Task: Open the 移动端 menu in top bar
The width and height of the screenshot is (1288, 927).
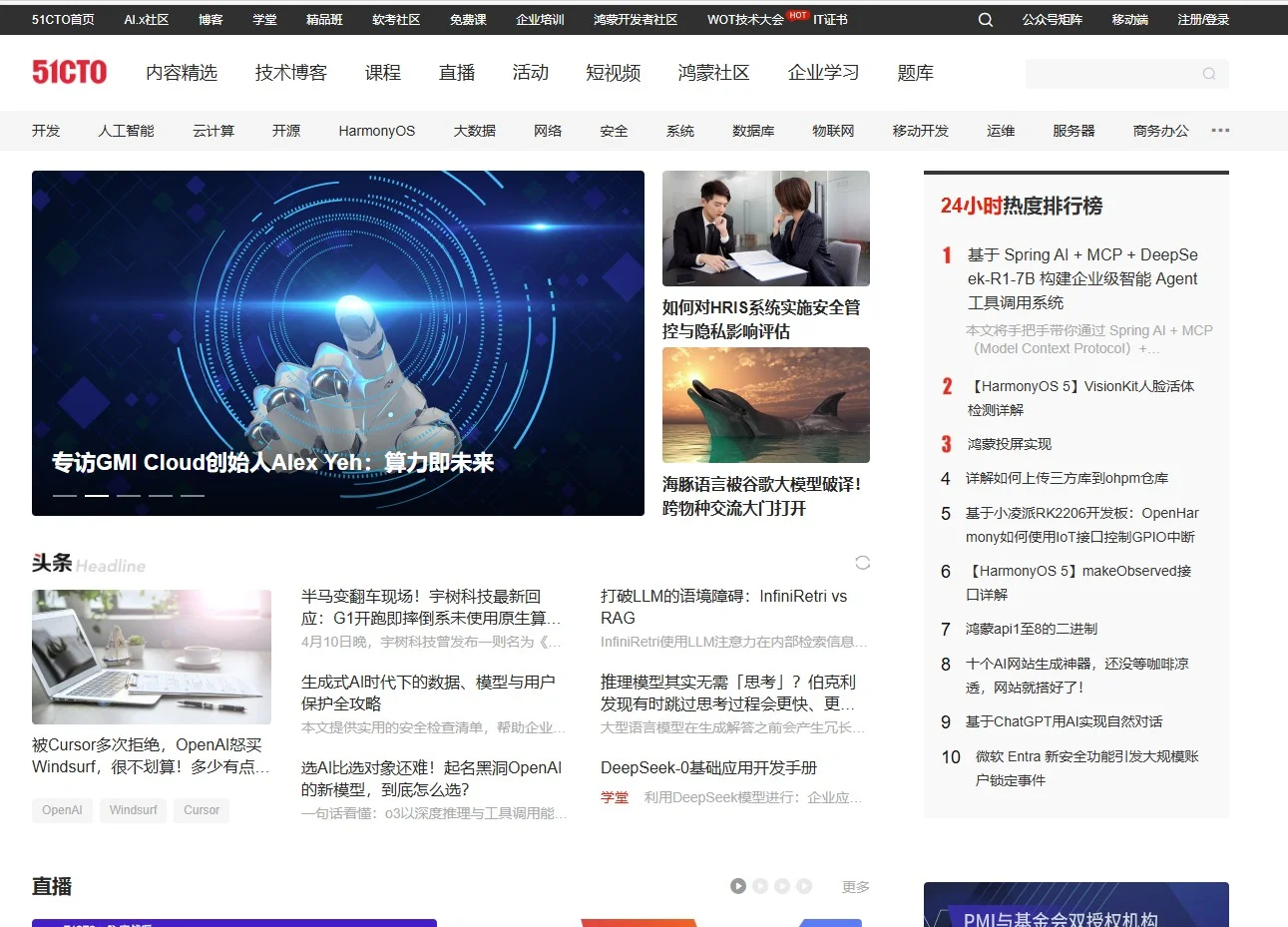Action: (1129, 19)
